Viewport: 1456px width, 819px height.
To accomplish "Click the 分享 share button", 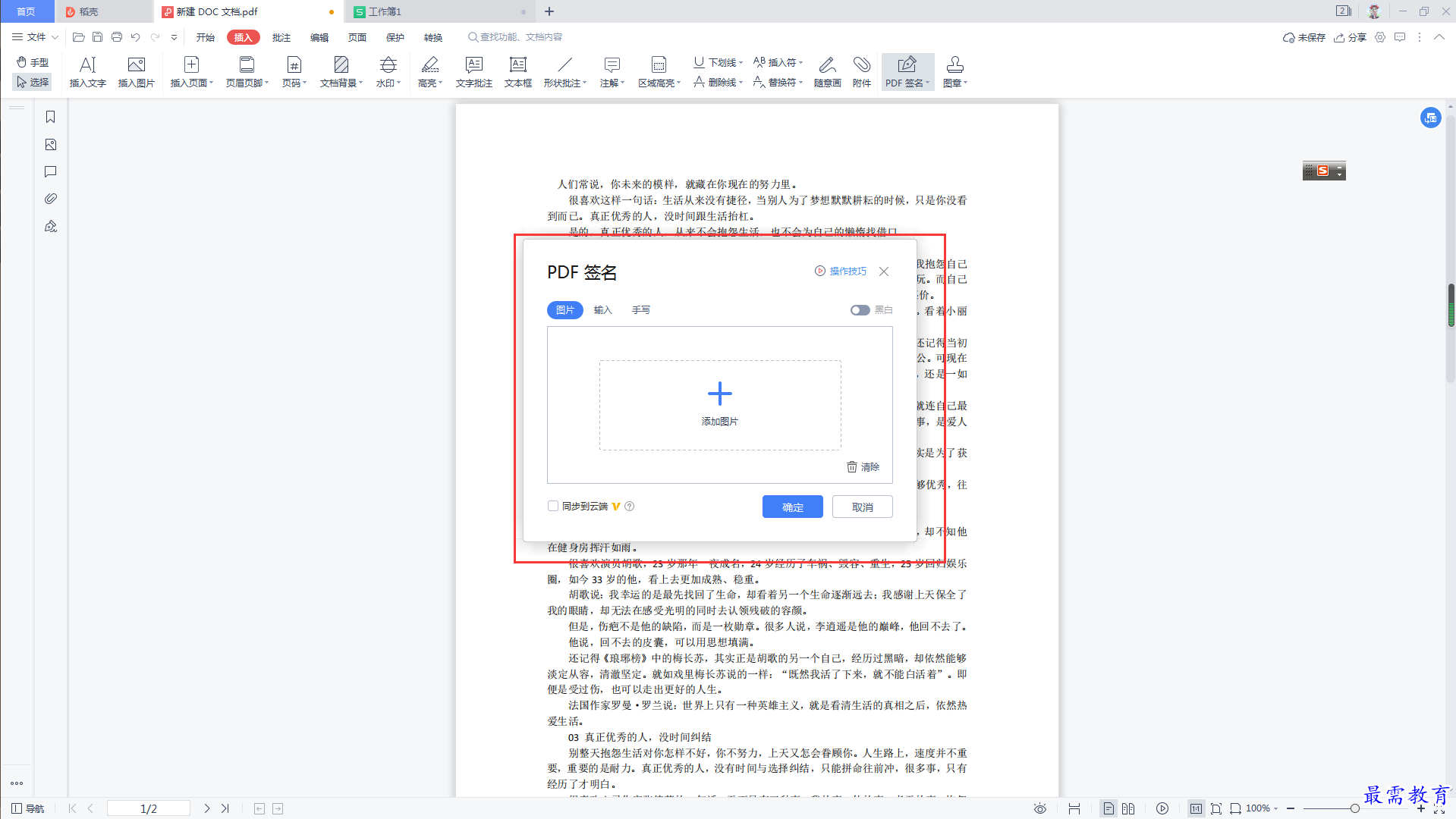I will coord(1350,37).
